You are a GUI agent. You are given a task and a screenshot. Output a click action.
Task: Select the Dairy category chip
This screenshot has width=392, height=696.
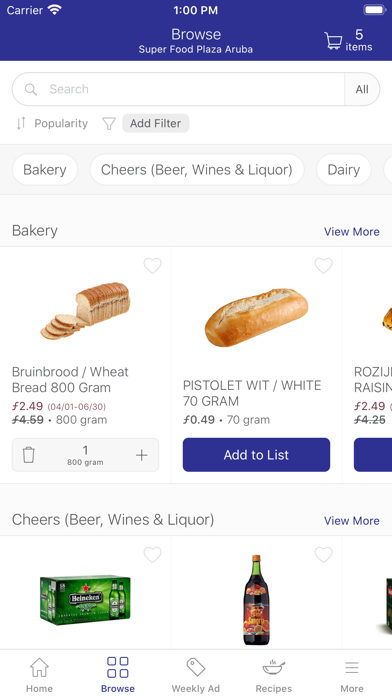pyautogui.click(x=344, y=170)
